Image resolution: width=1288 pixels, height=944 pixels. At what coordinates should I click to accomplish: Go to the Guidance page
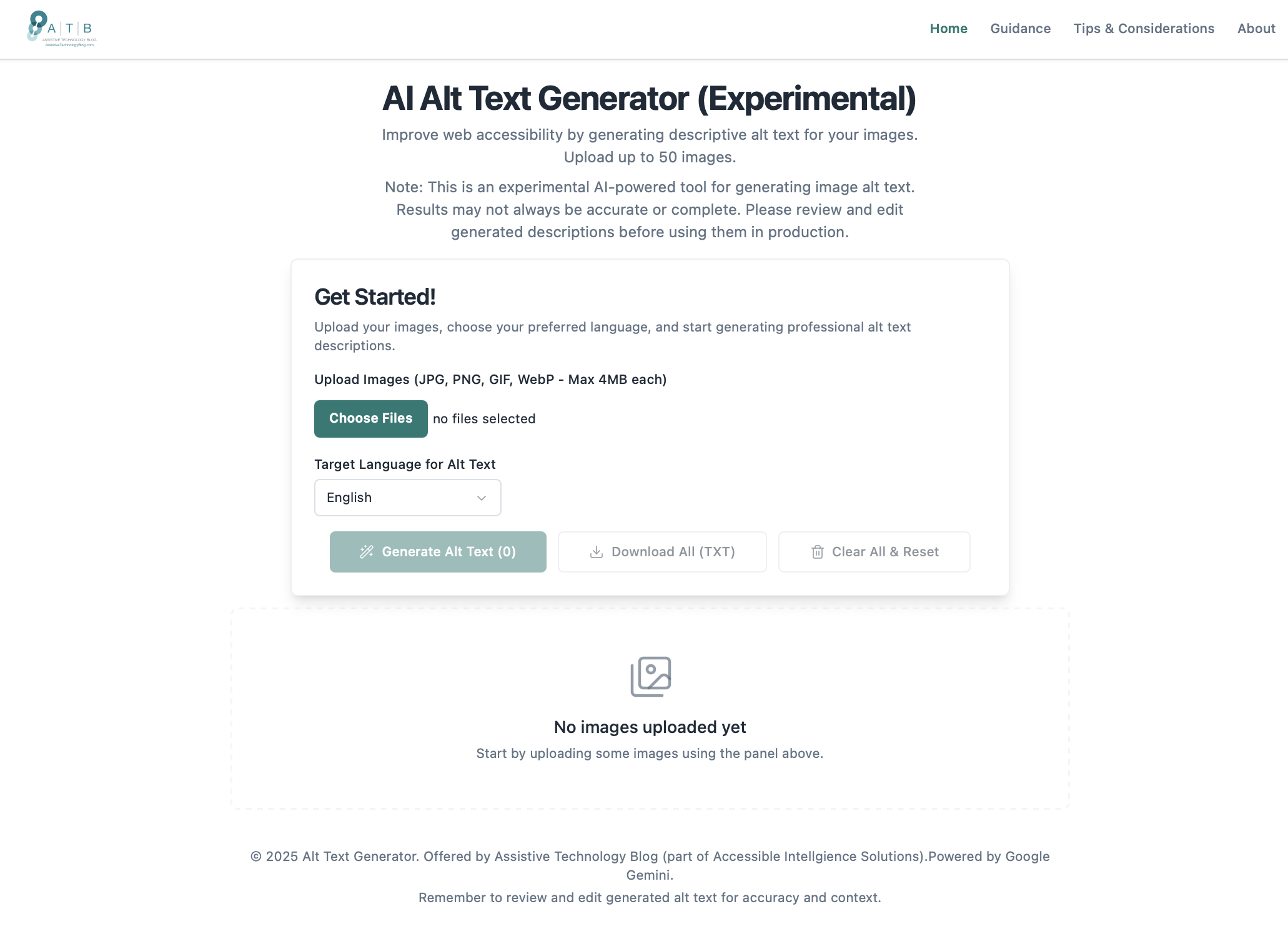click(x=1020, y=29)
